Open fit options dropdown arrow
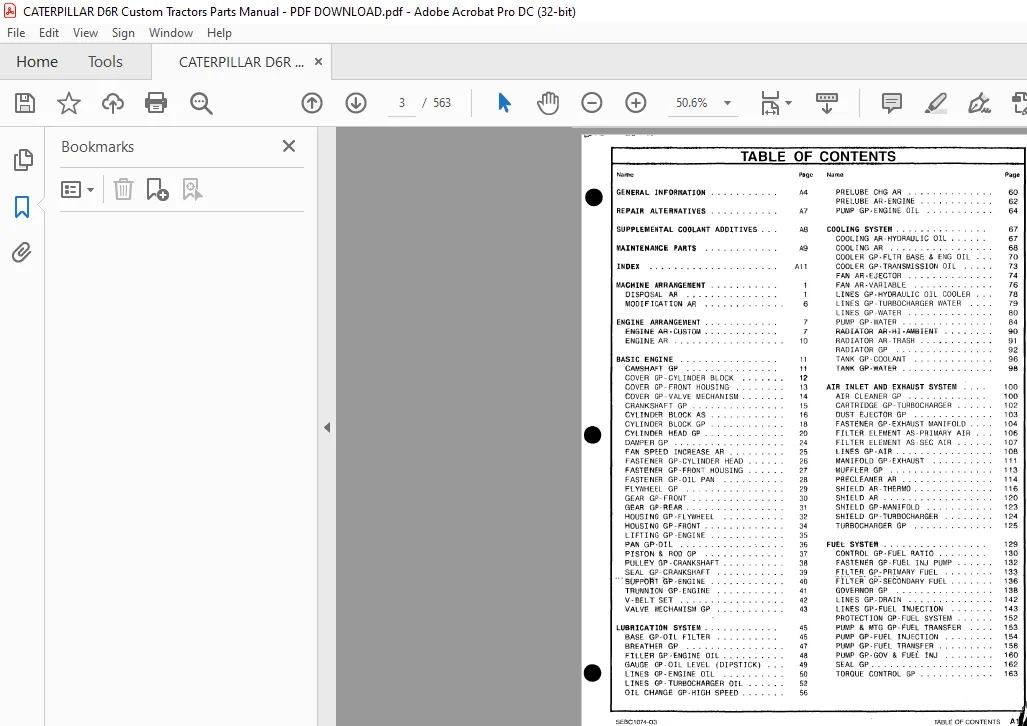 tap(789, 103)
